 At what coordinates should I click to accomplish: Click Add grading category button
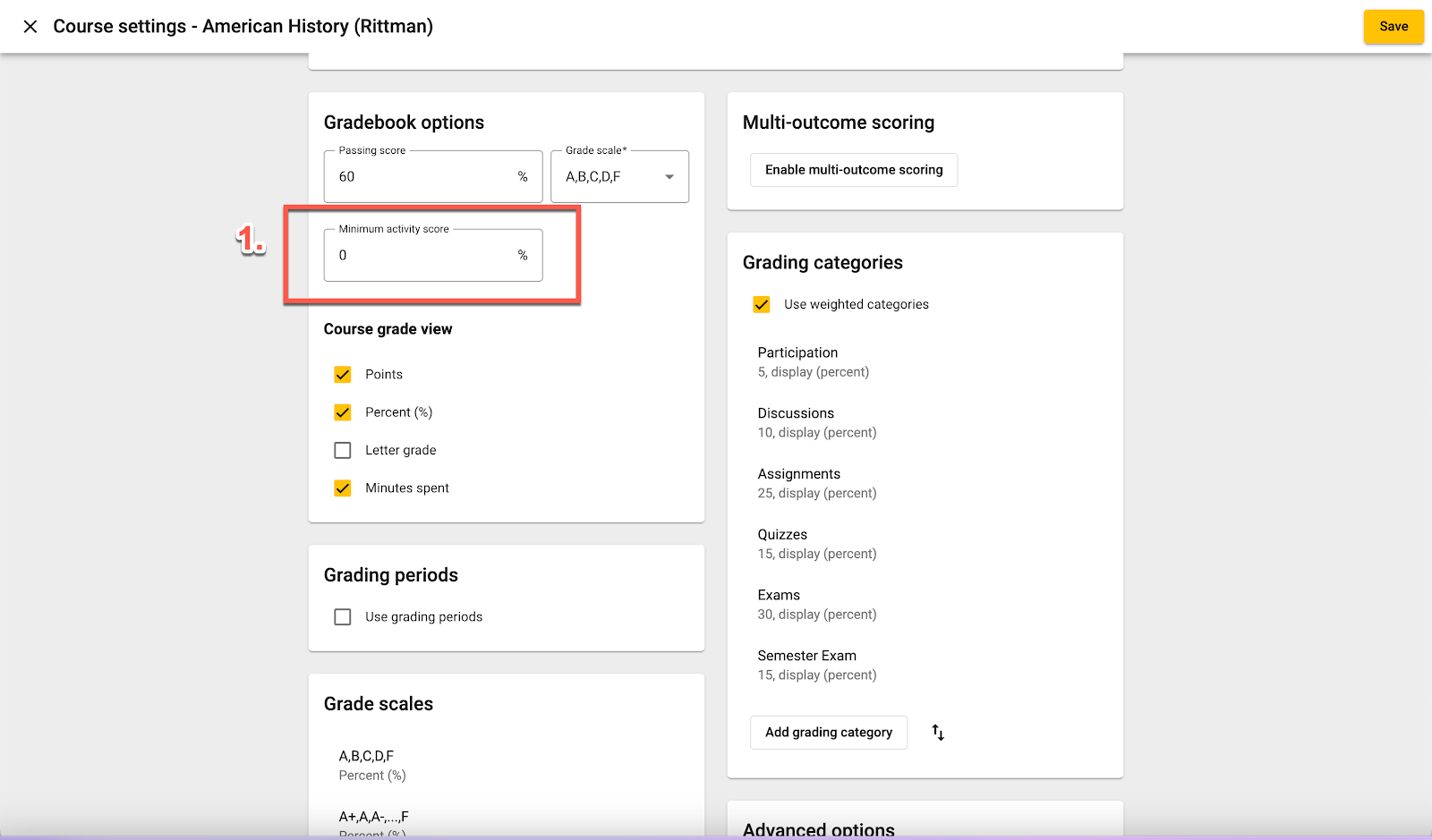coord(828,733)
